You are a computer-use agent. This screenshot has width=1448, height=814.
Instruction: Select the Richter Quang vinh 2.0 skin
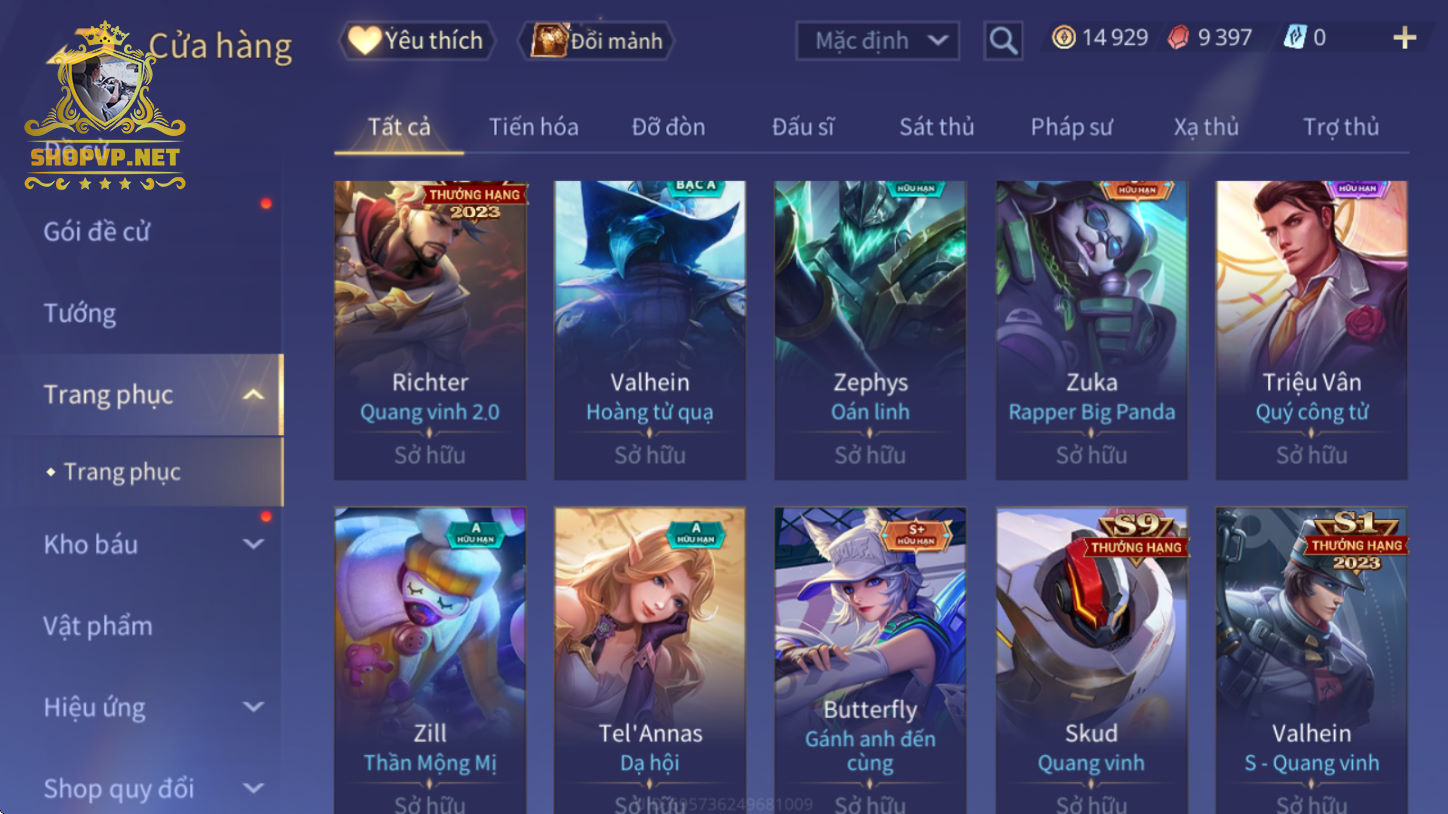tap(430, 330)
